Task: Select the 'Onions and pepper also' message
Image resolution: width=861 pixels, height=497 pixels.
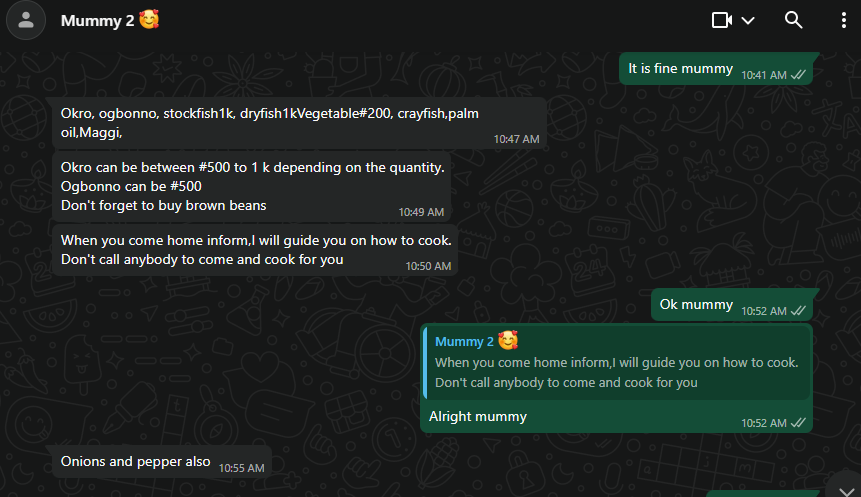Action: 162,461
